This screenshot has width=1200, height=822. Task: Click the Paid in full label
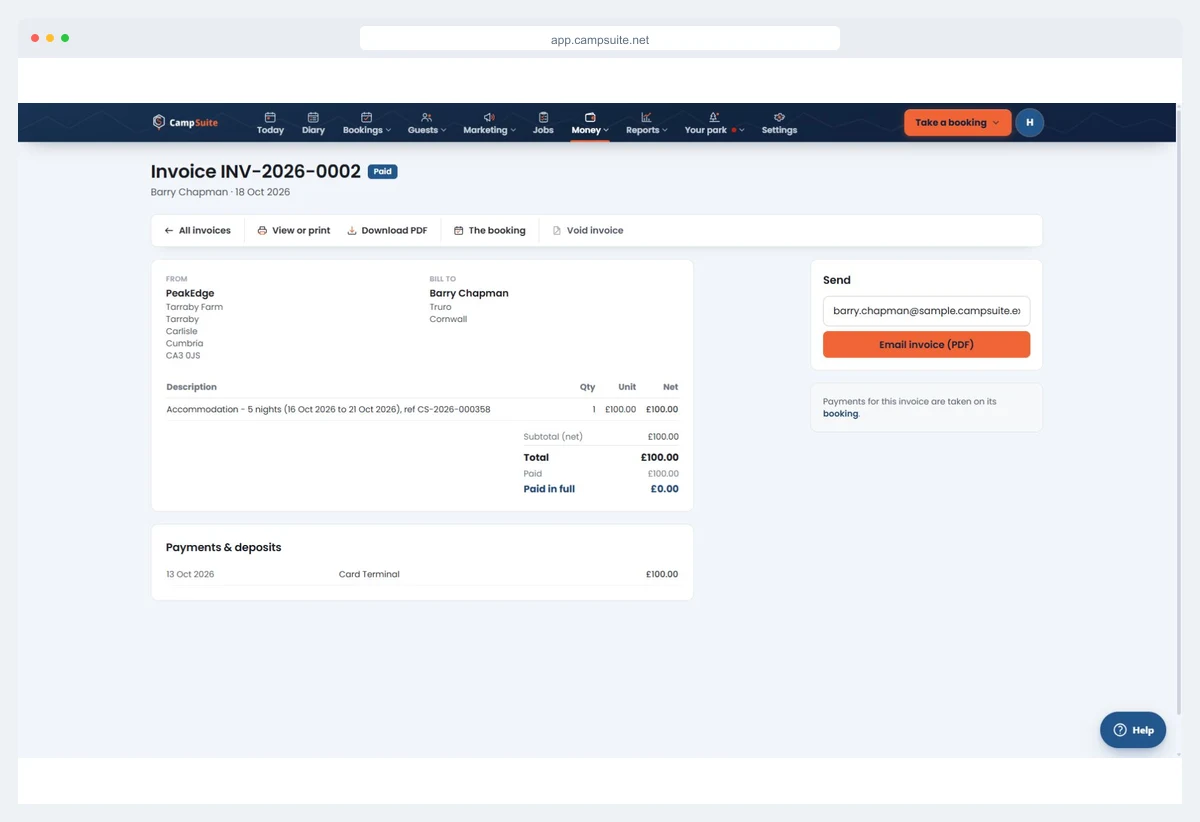[x=549, y=489]
